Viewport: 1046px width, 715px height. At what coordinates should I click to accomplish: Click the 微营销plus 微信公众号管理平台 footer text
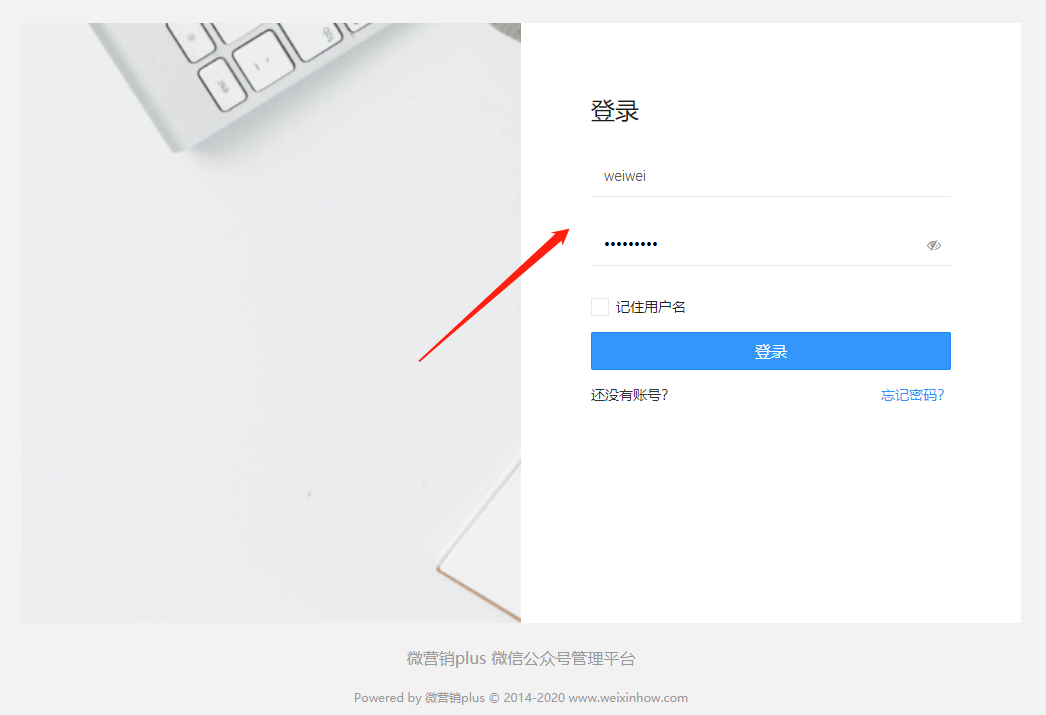[521, 659]
